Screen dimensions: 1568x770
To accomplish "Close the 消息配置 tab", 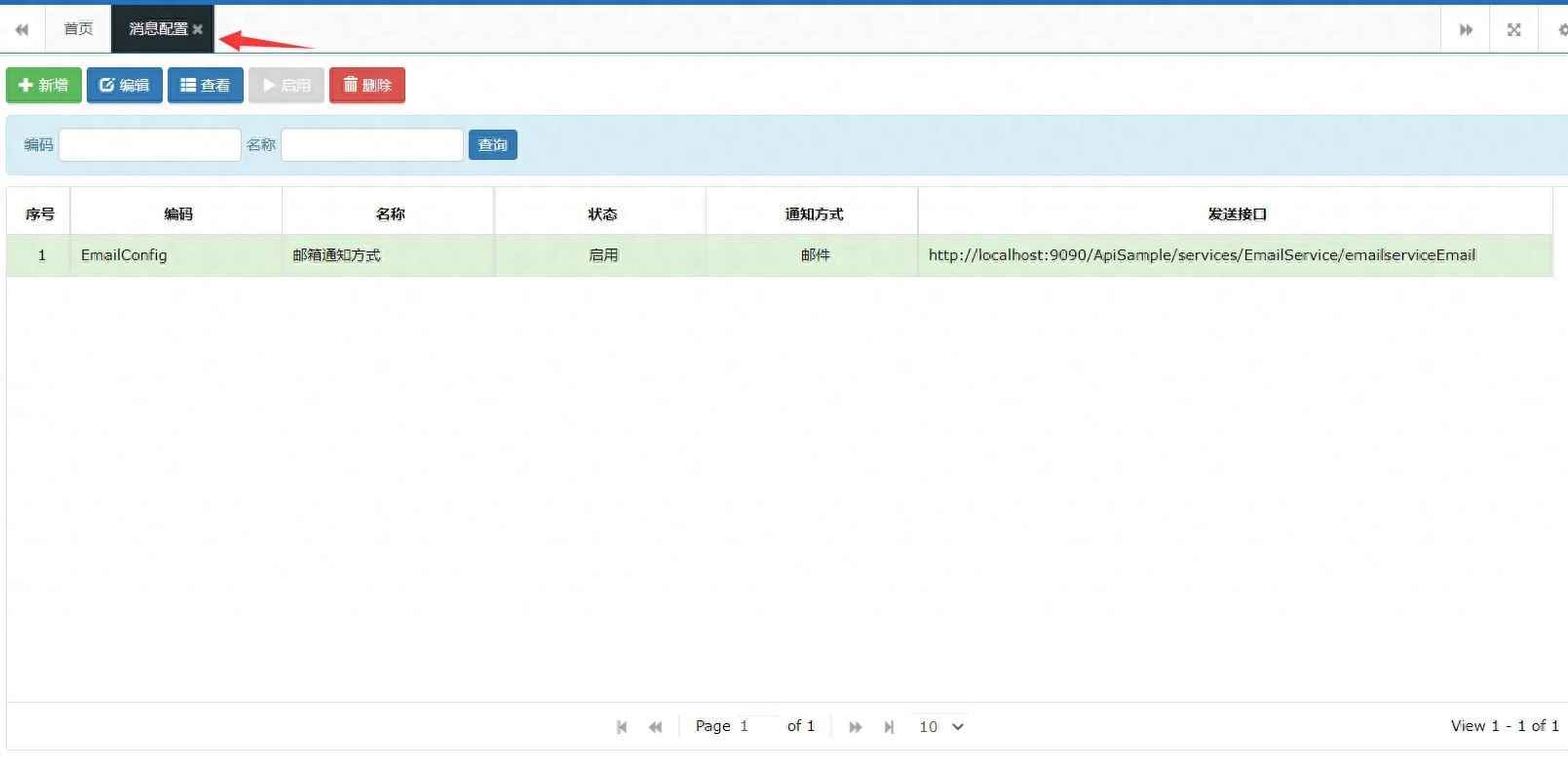I will point(198,29).
